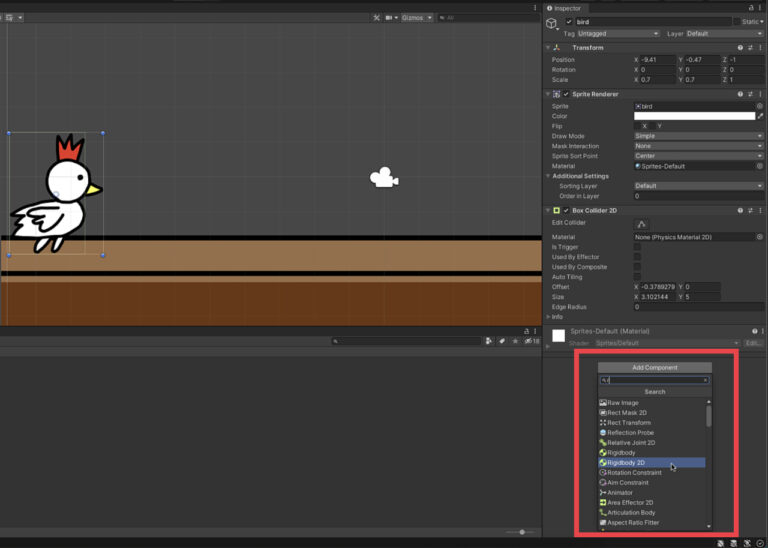Enable the Used By Composite checkbox
This screenshot has height=548, width=768.
click(x=637, y=267)
